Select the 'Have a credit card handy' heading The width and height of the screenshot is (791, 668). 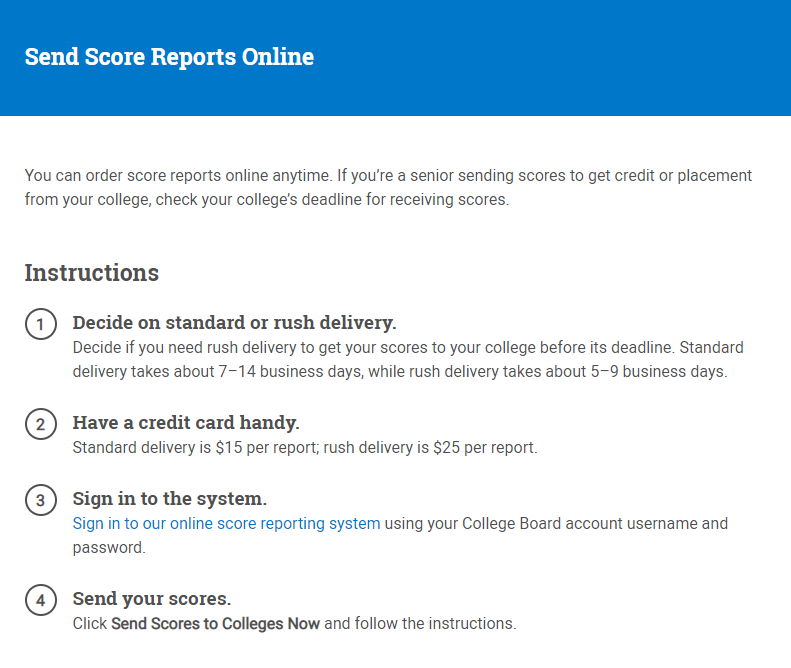(x=186, y=423)
